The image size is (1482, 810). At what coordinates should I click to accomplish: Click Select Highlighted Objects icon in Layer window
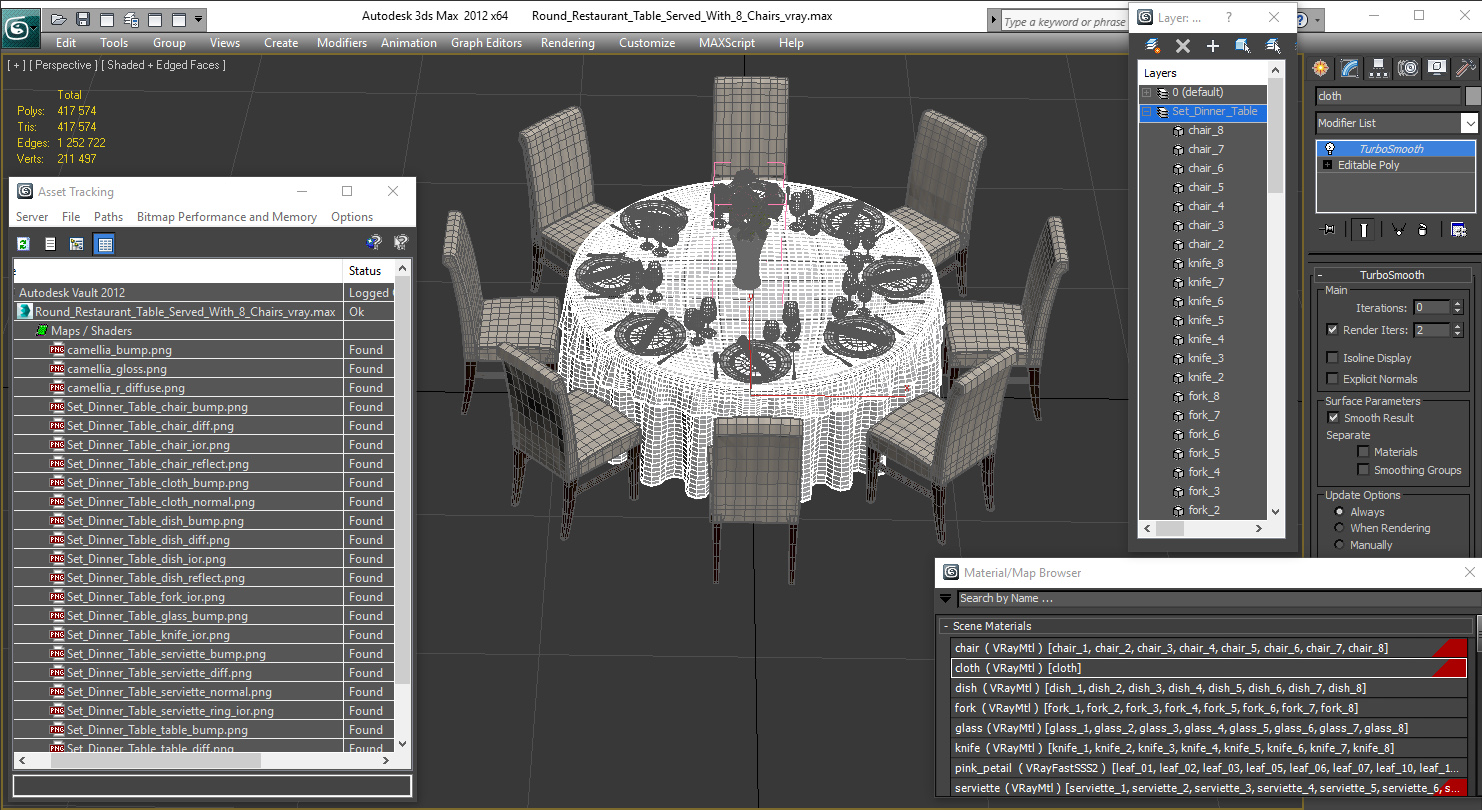point(1243,46)
